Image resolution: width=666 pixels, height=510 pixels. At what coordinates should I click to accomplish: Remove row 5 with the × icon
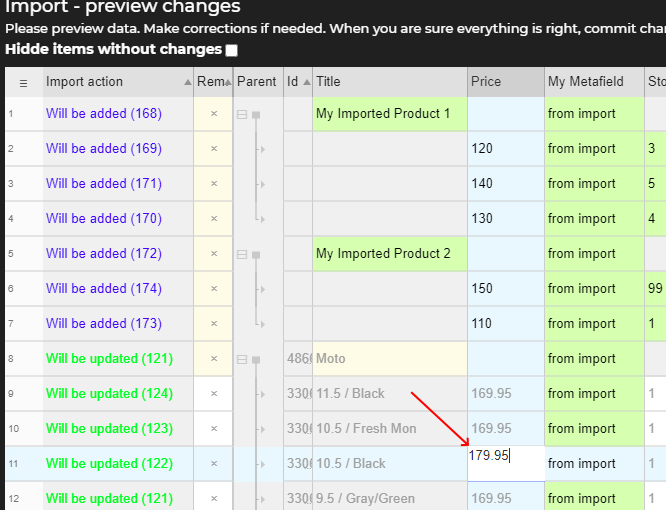(213, 254)
